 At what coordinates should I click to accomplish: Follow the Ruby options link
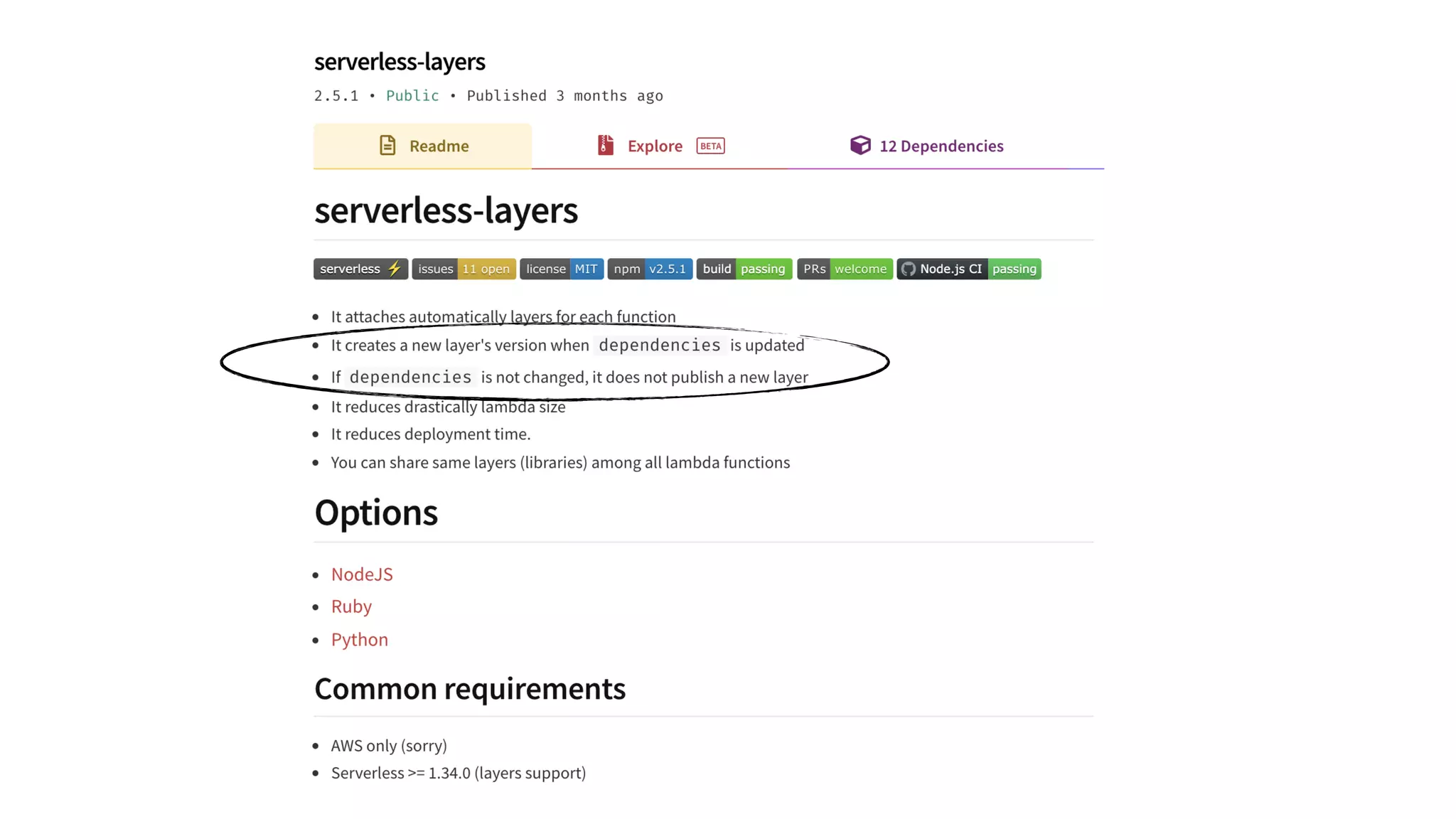(x=351, y=606)
